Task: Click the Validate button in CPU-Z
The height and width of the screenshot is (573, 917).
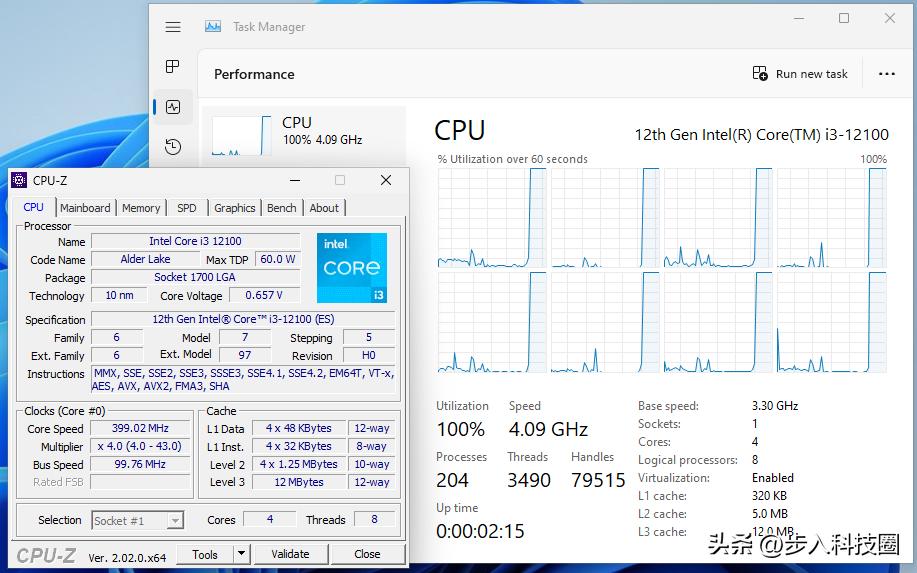Action: tap(290, 554)
